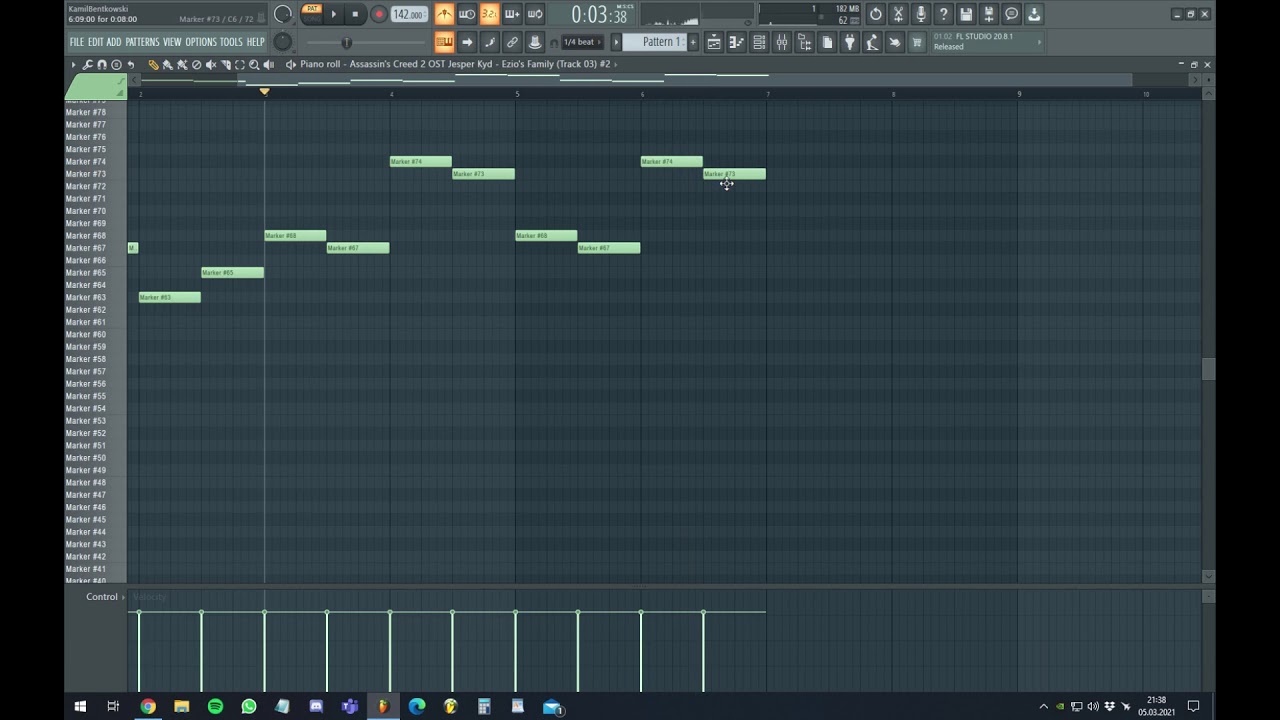This screenshot has width=1280, height=720.
Task: Select the Playback speaker tool
Action: (x=268, y=64)
